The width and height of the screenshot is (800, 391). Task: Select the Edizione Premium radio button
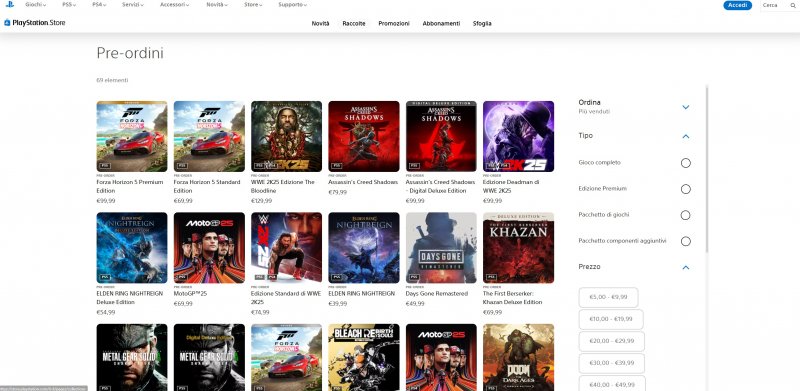[686, 189]
